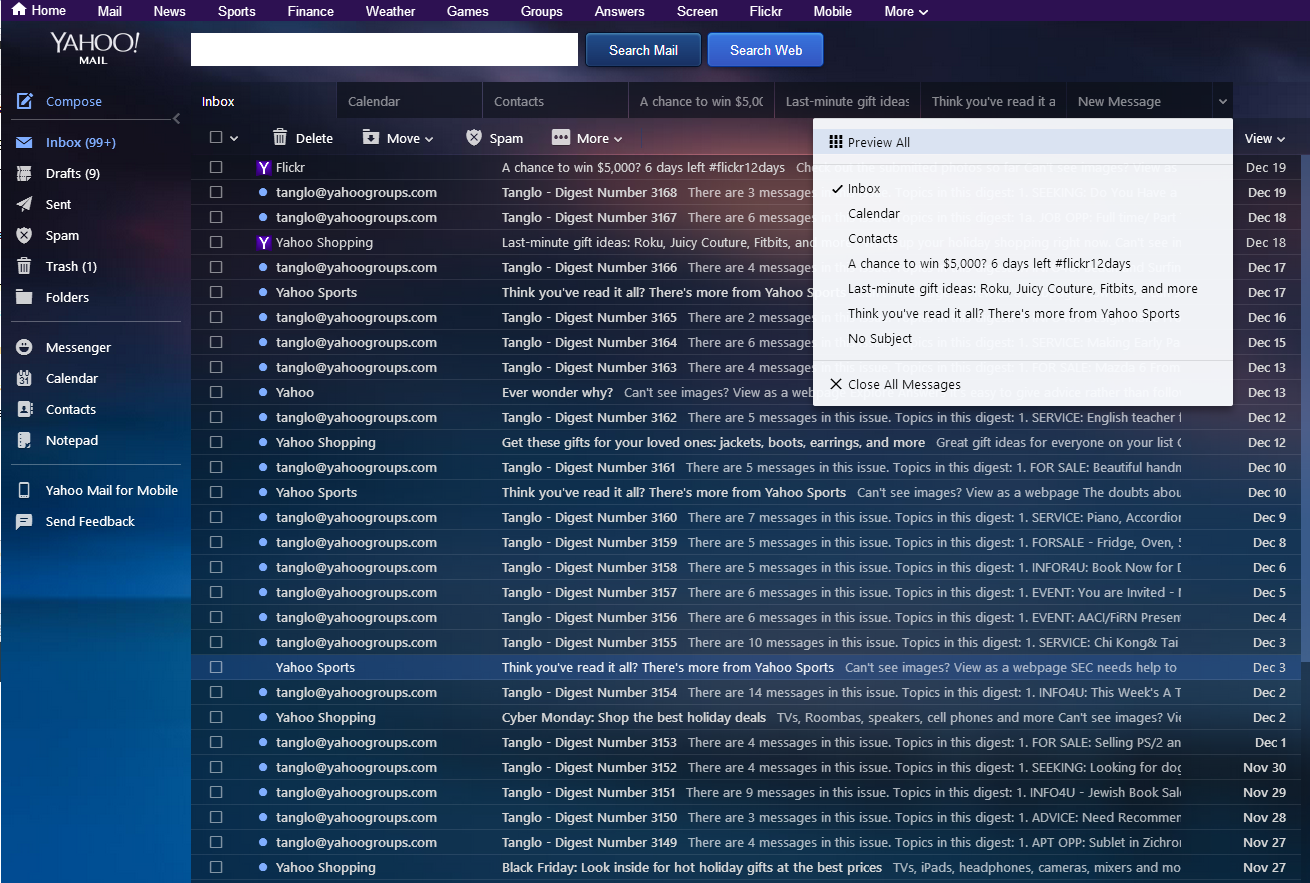
Task: Select the Drafts folder in the sidebar
Action: pyautogui.click(x=68, y=173)
